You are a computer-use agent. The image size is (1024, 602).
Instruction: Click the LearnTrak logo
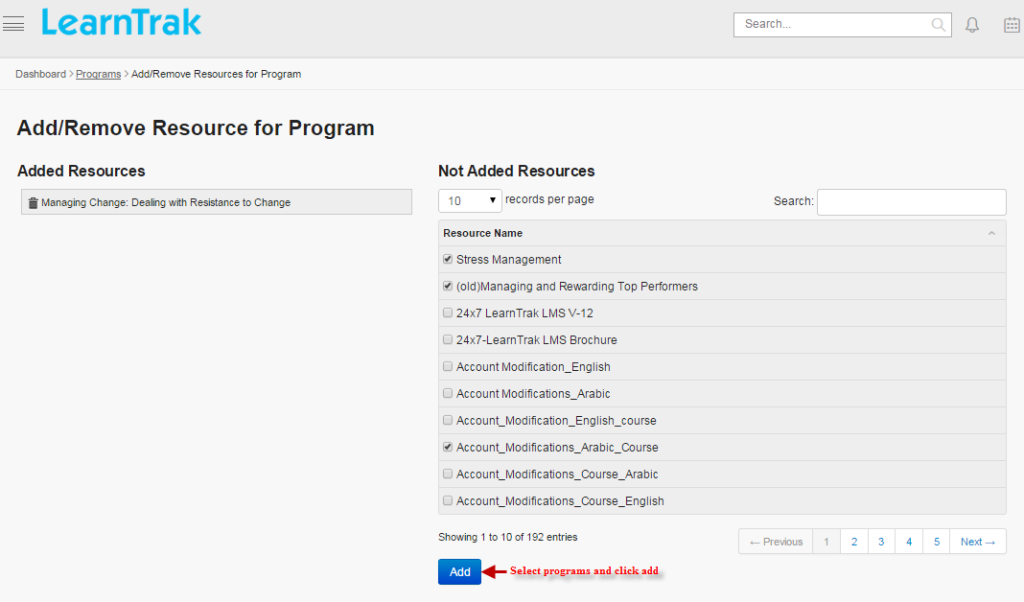click(x=121, y=23)
